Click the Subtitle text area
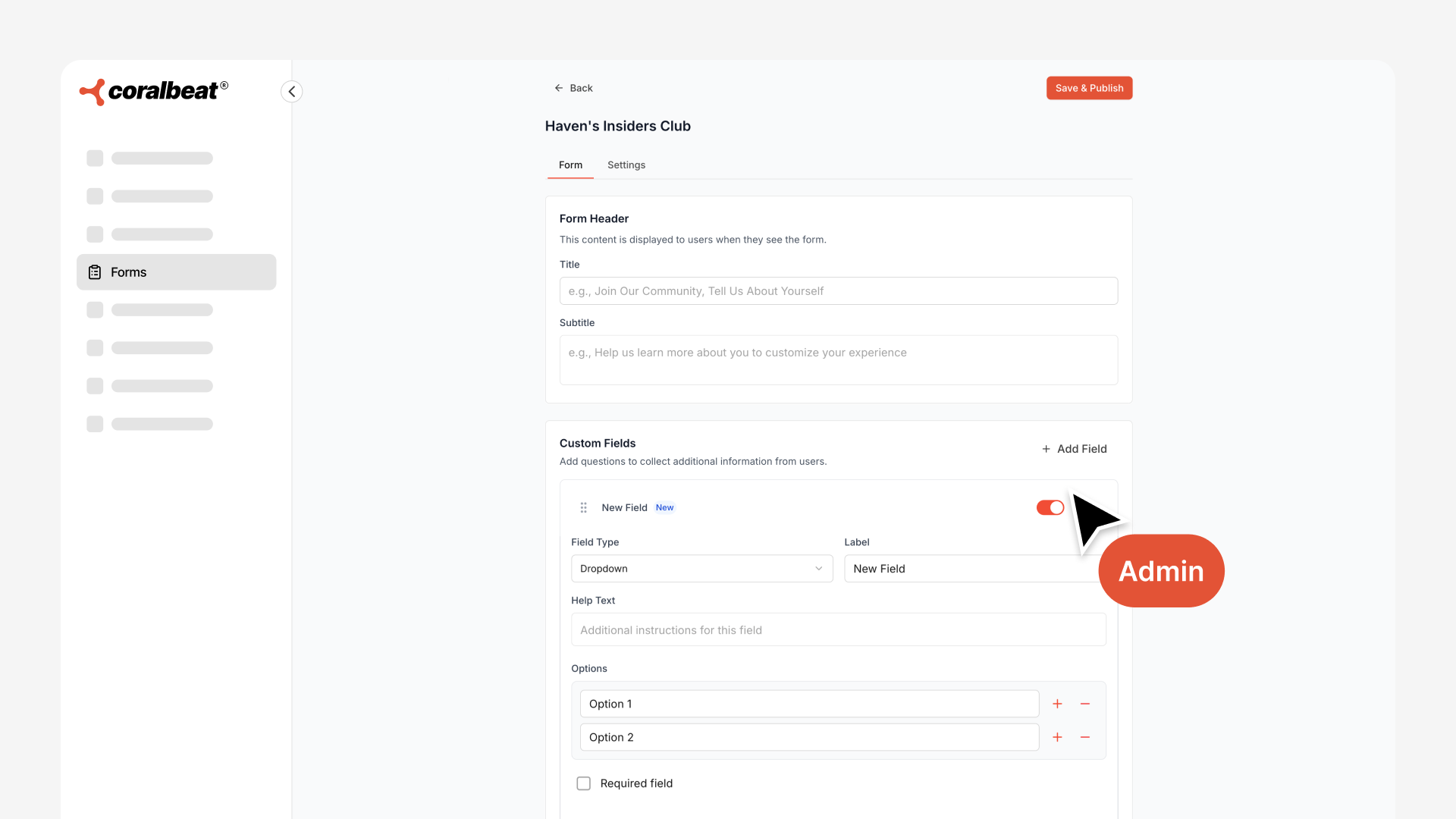 click(x=838, y=360)
